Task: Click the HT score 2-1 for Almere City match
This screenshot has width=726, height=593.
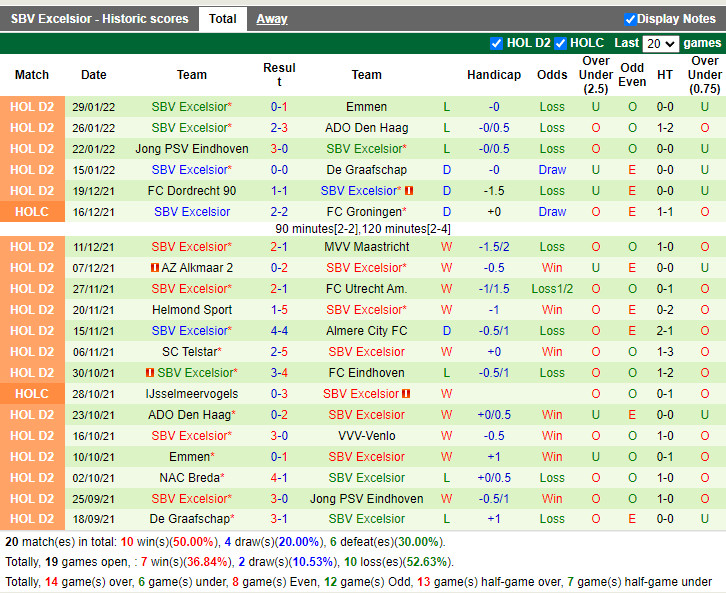Action: tap(664, 331)
